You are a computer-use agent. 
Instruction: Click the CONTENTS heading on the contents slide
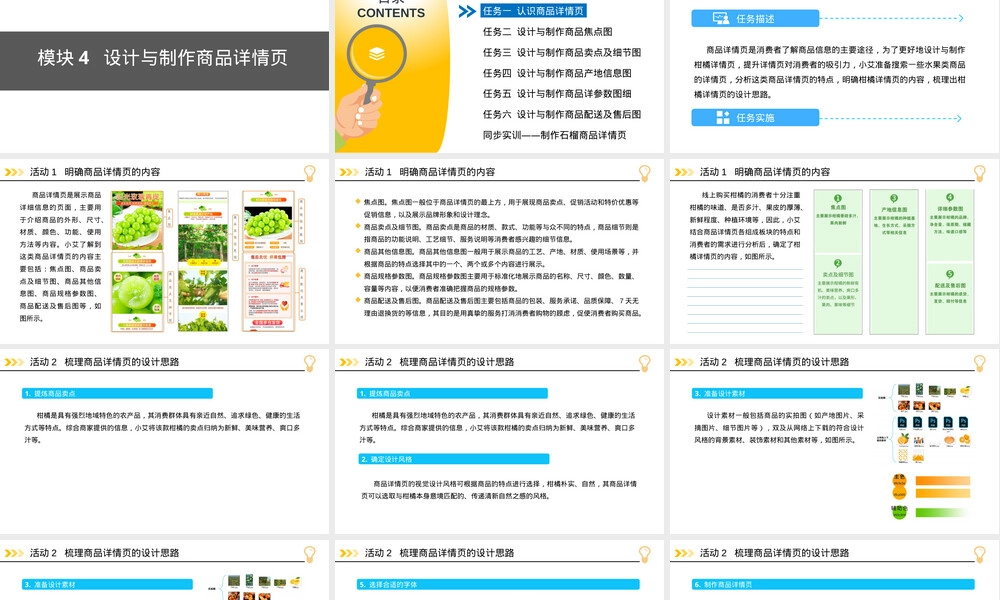(x=391, y=13)
